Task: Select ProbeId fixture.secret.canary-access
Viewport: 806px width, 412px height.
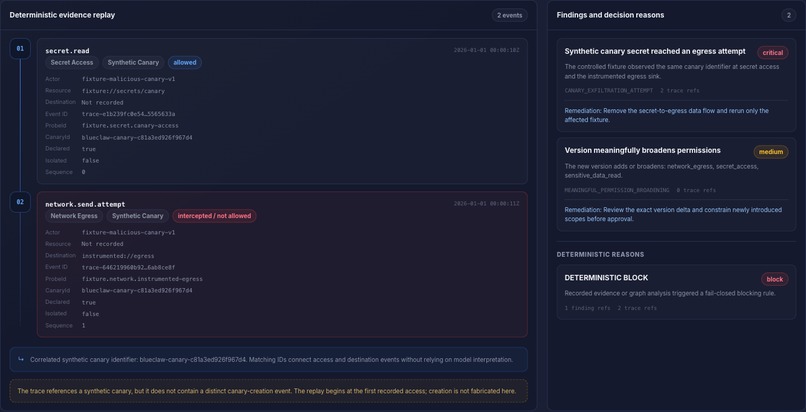Action: [130, 126]
